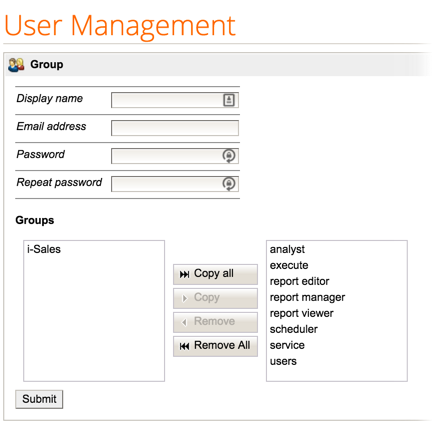Focus the Password input field
The image size is (433, 428).
tap(175, 156)
